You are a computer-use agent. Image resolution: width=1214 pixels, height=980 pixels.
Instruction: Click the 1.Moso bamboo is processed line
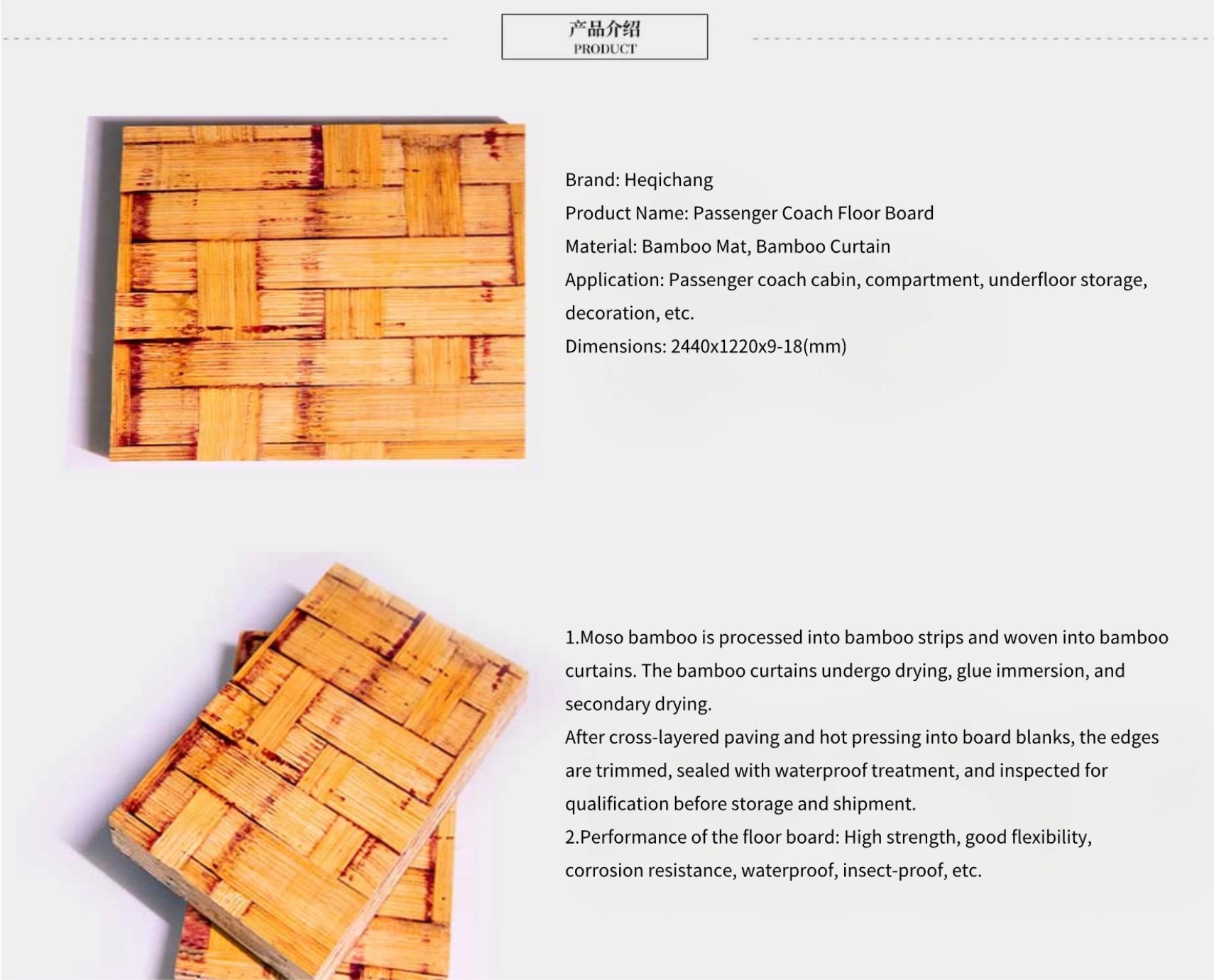(867, 637)
